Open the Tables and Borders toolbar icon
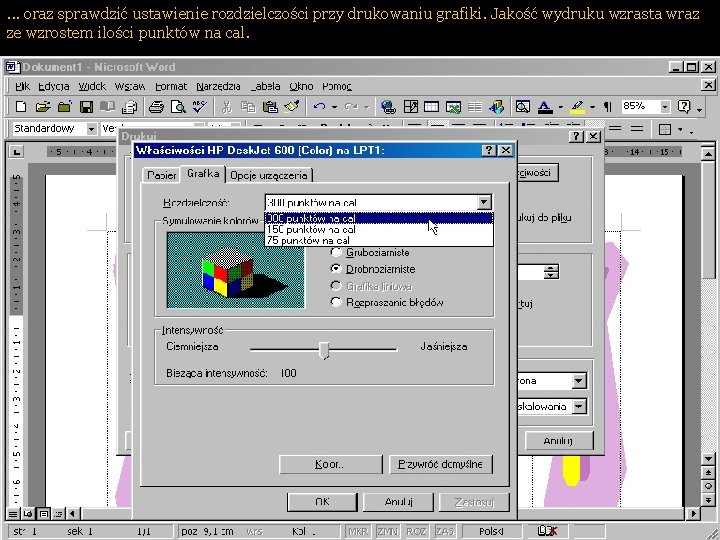 click(x=411, y=107)
